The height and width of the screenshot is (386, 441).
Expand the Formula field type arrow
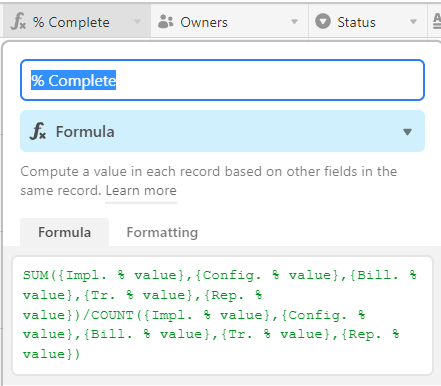pyautogui.click(x=407, y=132)
